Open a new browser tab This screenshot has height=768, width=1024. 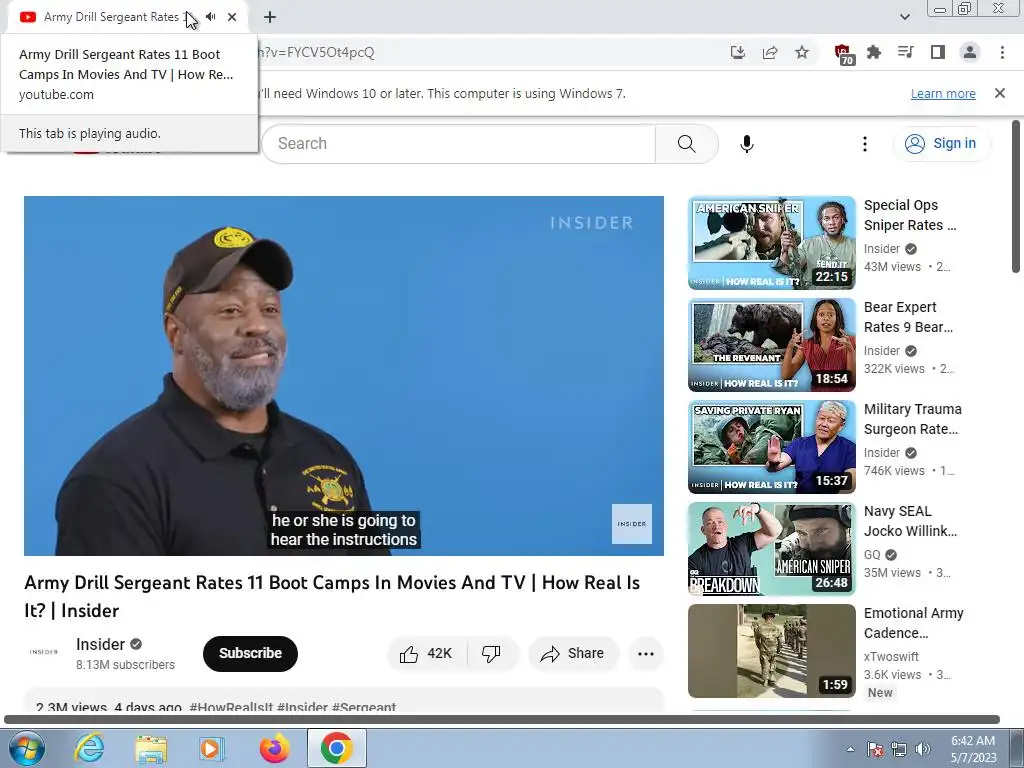(270, 17)
